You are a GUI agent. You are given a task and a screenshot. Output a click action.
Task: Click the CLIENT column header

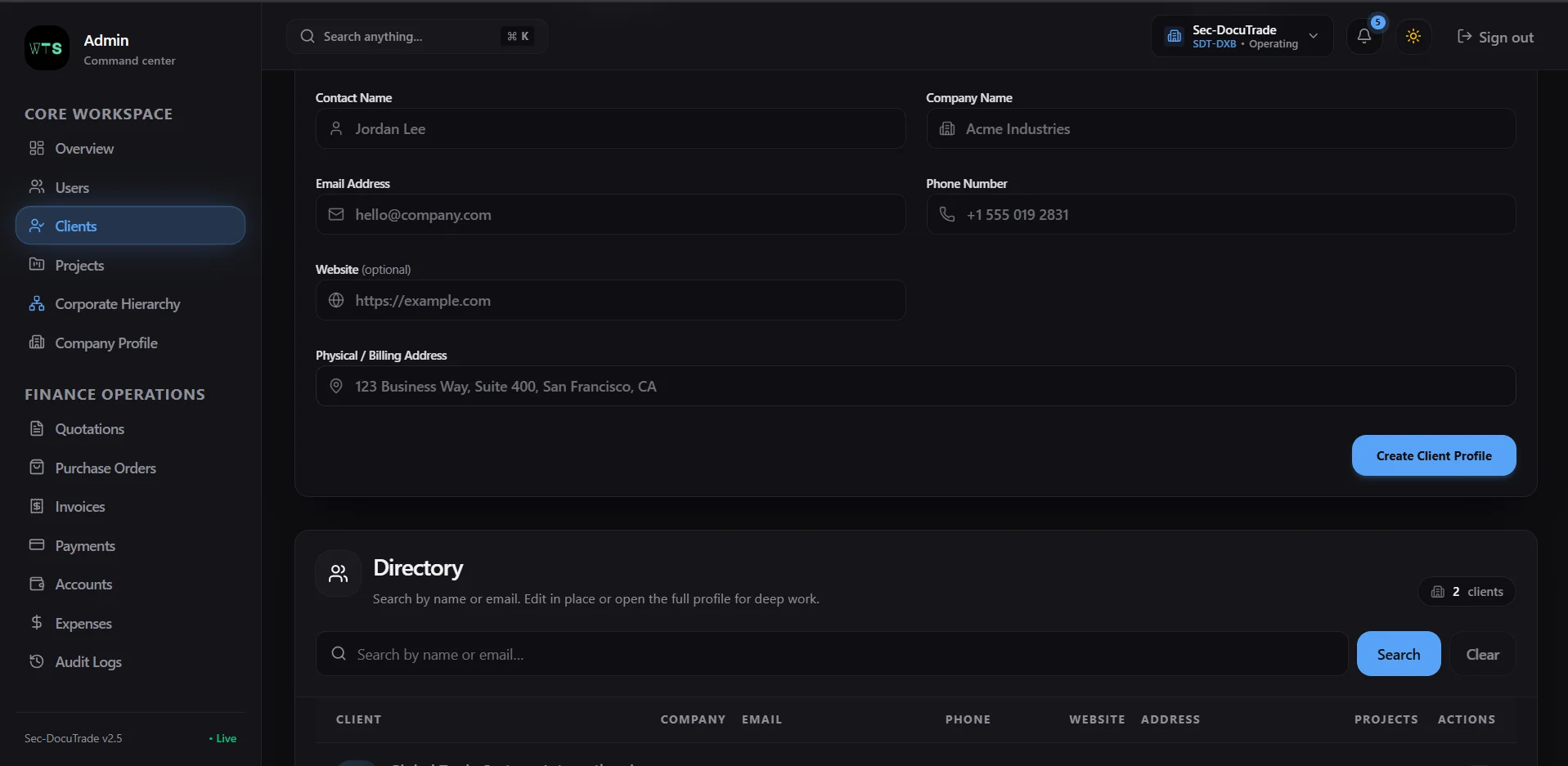pos(358,719)
